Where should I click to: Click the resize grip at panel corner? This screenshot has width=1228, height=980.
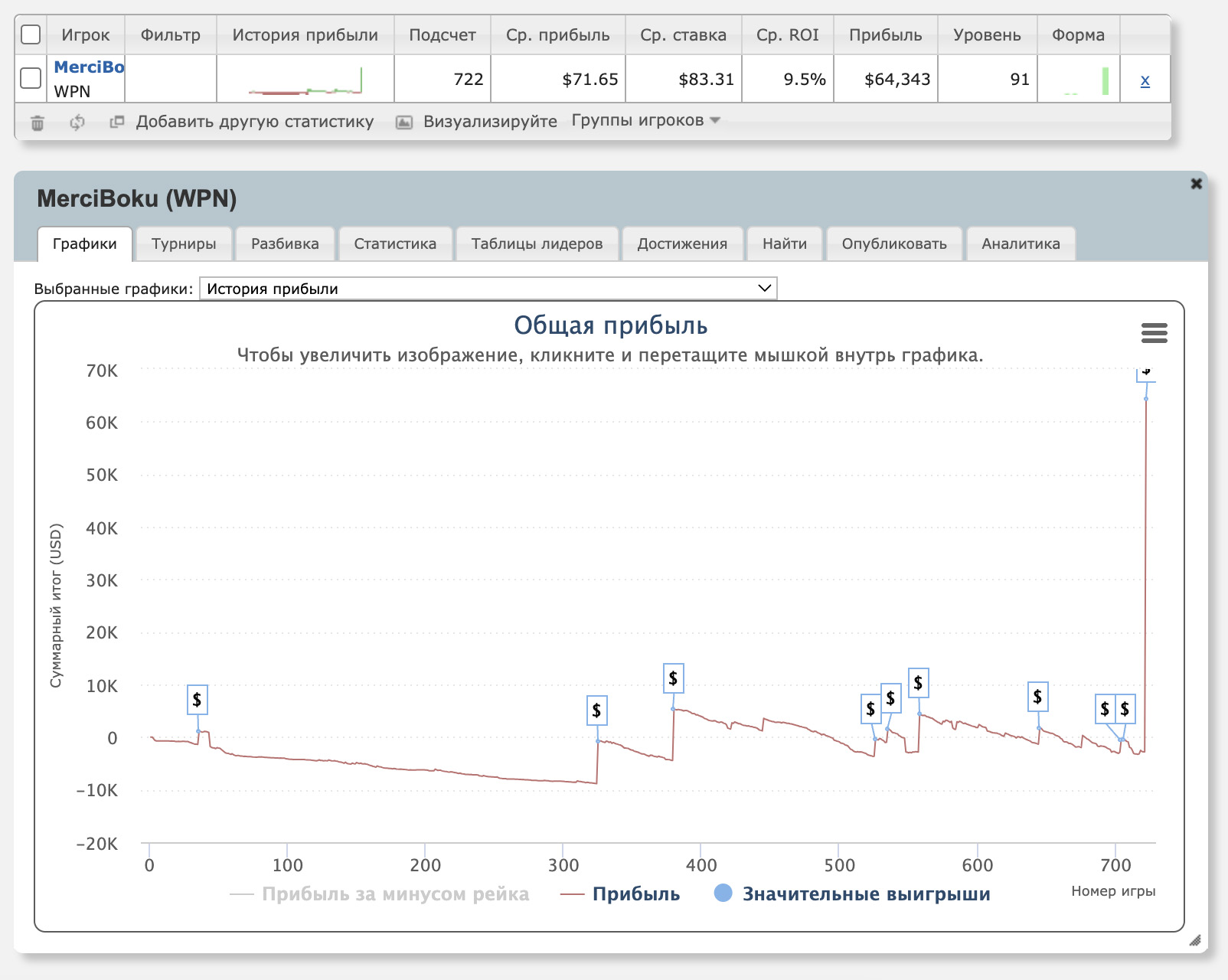pyautogui.click(x=1194, y=940)
